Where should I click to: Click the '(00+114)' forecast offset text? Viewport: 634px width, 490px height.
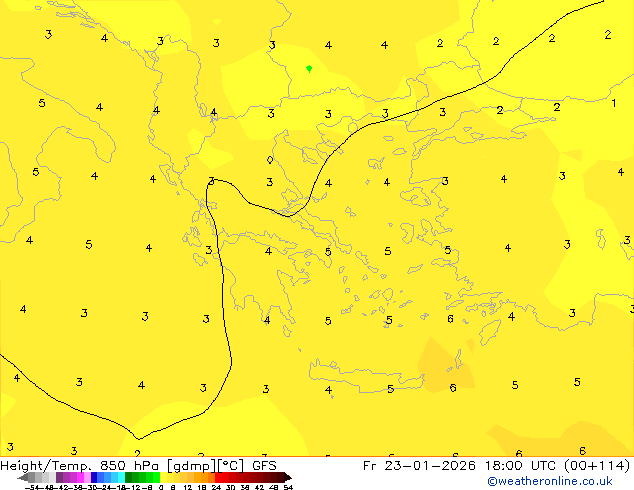(x=597, y=466)
